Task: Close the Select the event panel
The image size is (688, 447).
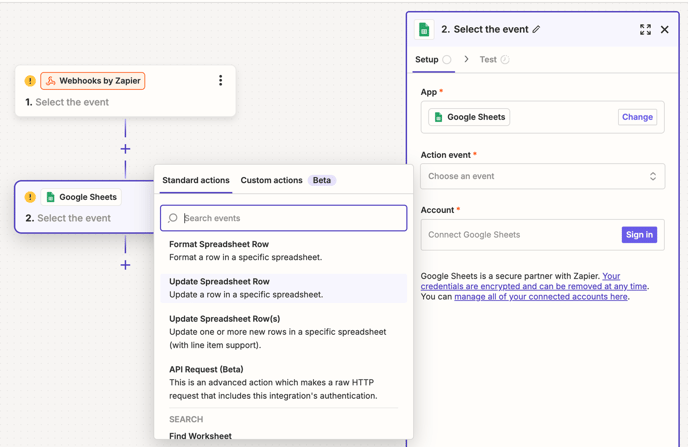Action: click(x=664, y=29)
